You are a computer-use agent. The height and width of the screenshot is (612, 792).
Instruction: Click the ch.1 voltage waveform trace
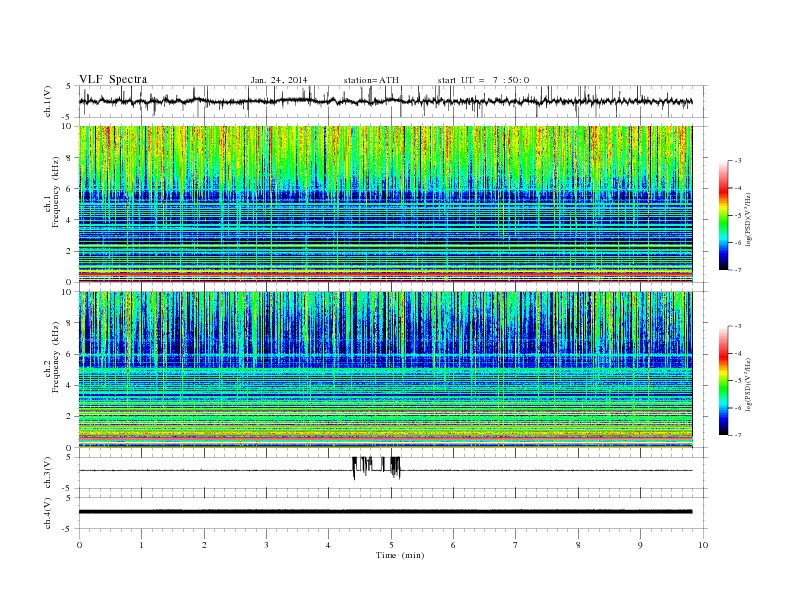pyautogui.click(x=385, y=101)
